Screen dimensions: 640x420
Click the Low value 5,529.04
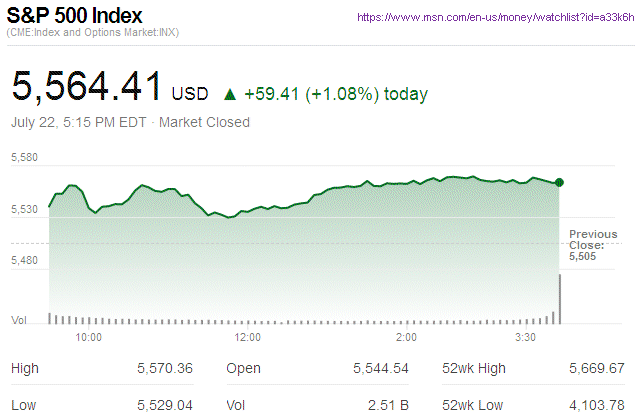pyautogui.click(x=165, y=405)
